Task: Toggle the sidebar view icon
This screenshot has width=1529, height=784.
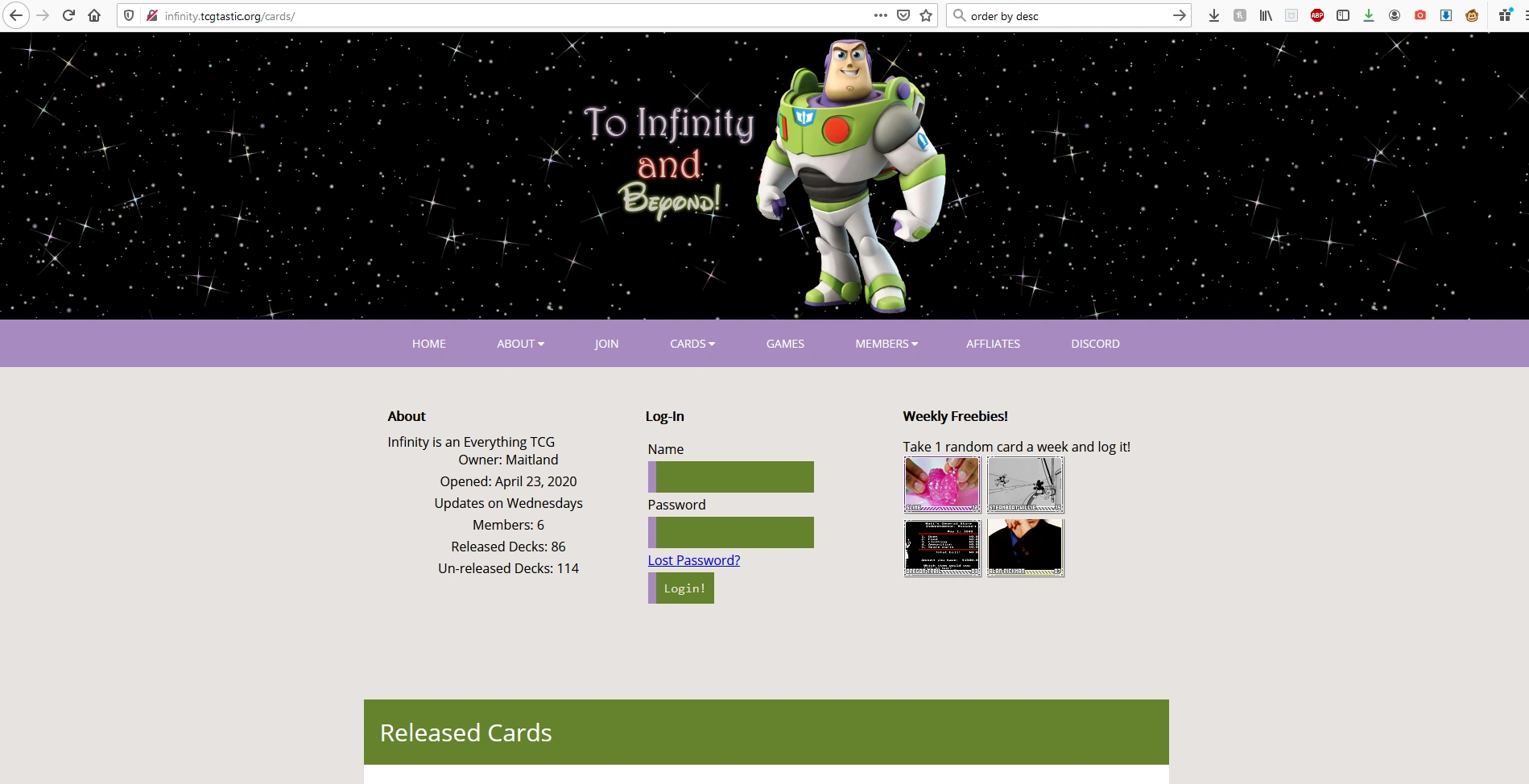Action: point(1343,15)
